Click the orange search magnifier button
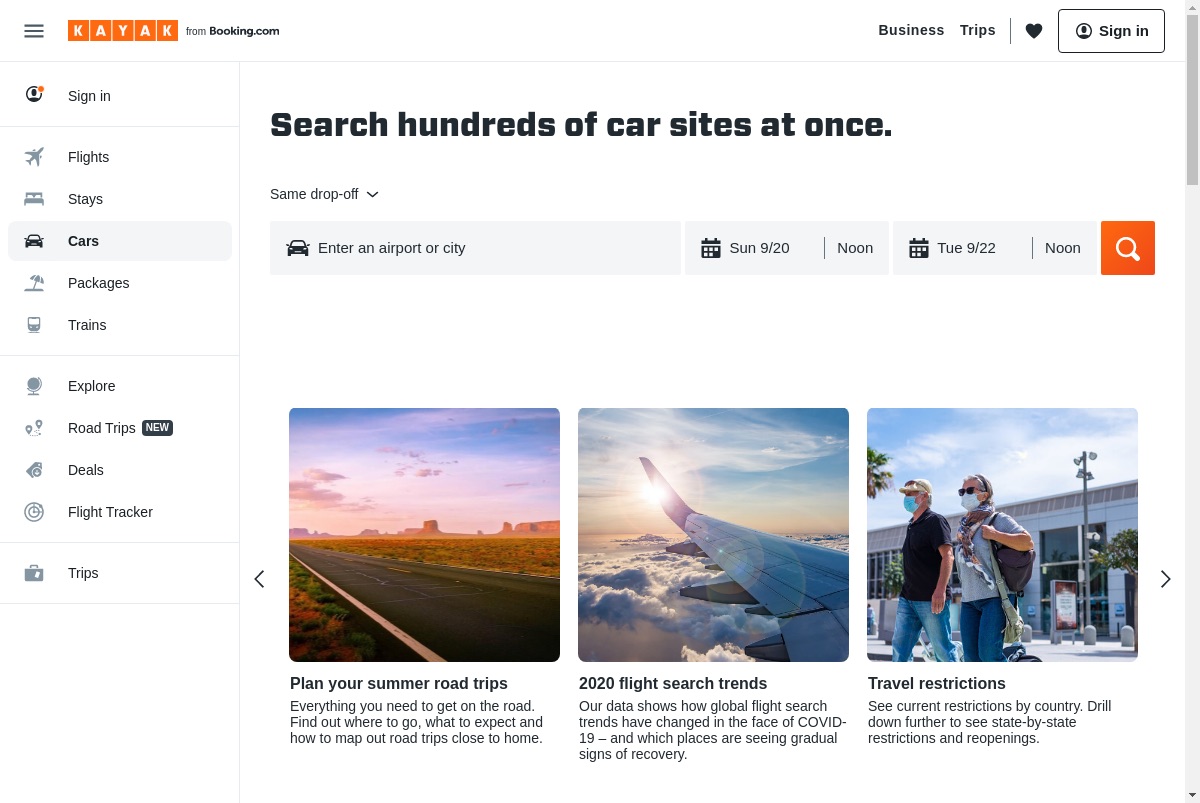This screenshot has height=803, width=1200. click(x=1128, y=248)
